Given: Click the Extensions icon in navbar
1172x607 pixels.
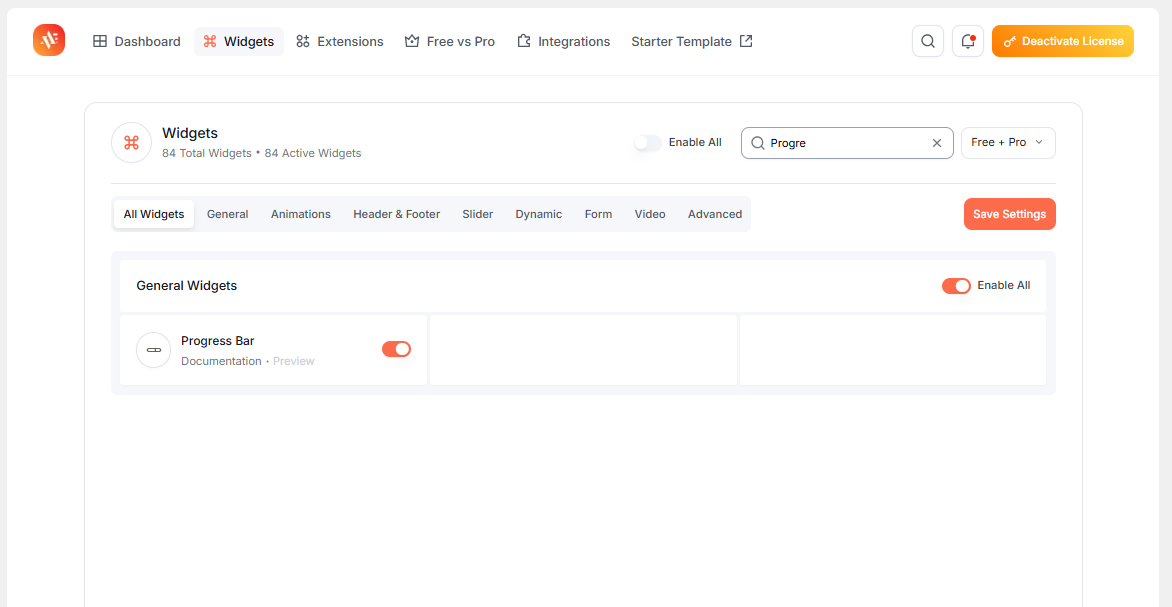Looking at the screenshot, I should [x=303, y=41].
